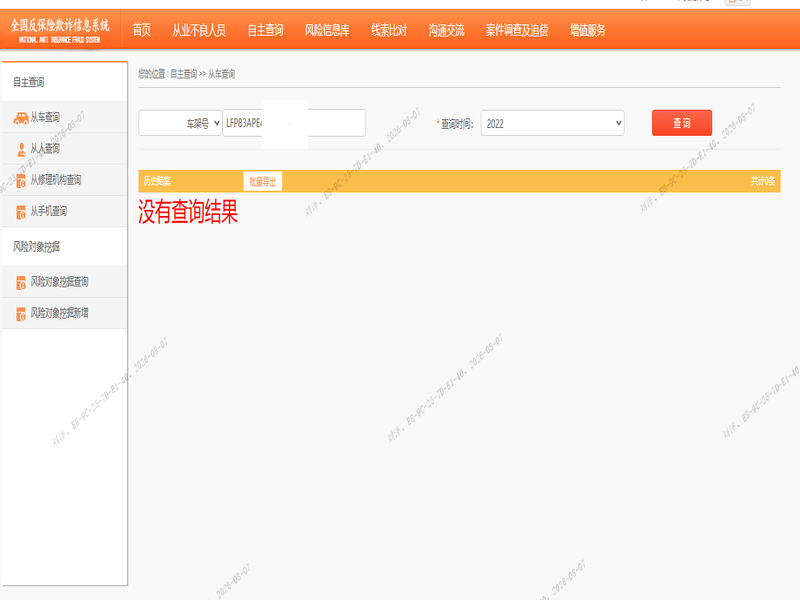Select 从手机查询 in the sidebar
Viewport: 800px width, 600px height.
tap(65, 211)
